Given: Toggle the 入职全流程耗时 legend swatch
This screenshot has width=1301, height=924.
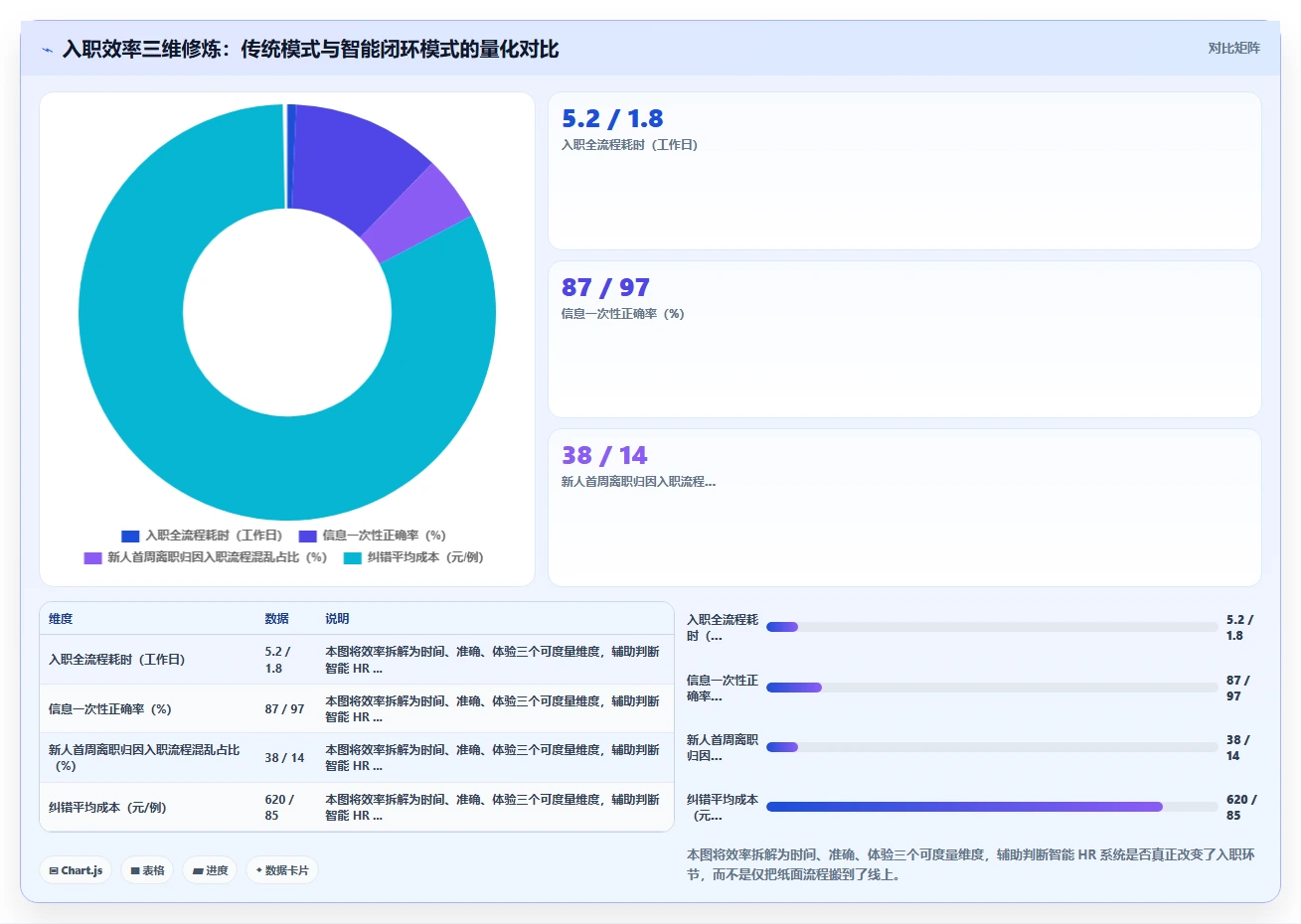Looking at the screenshot, I should click(130, 536).
